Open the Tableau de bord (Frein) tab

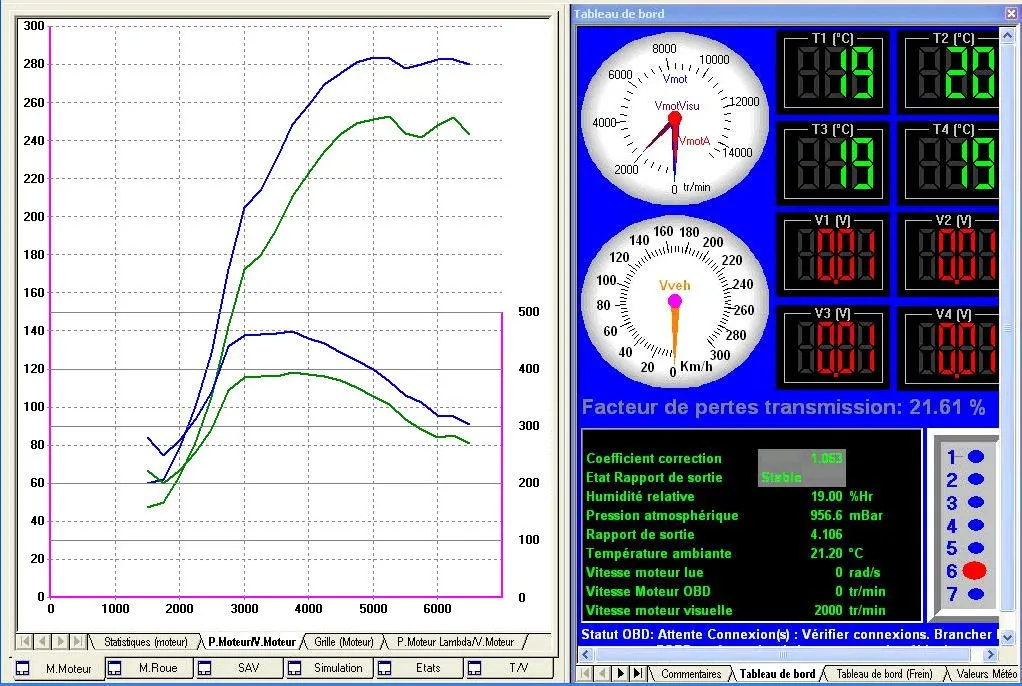(x=884, y=674)
